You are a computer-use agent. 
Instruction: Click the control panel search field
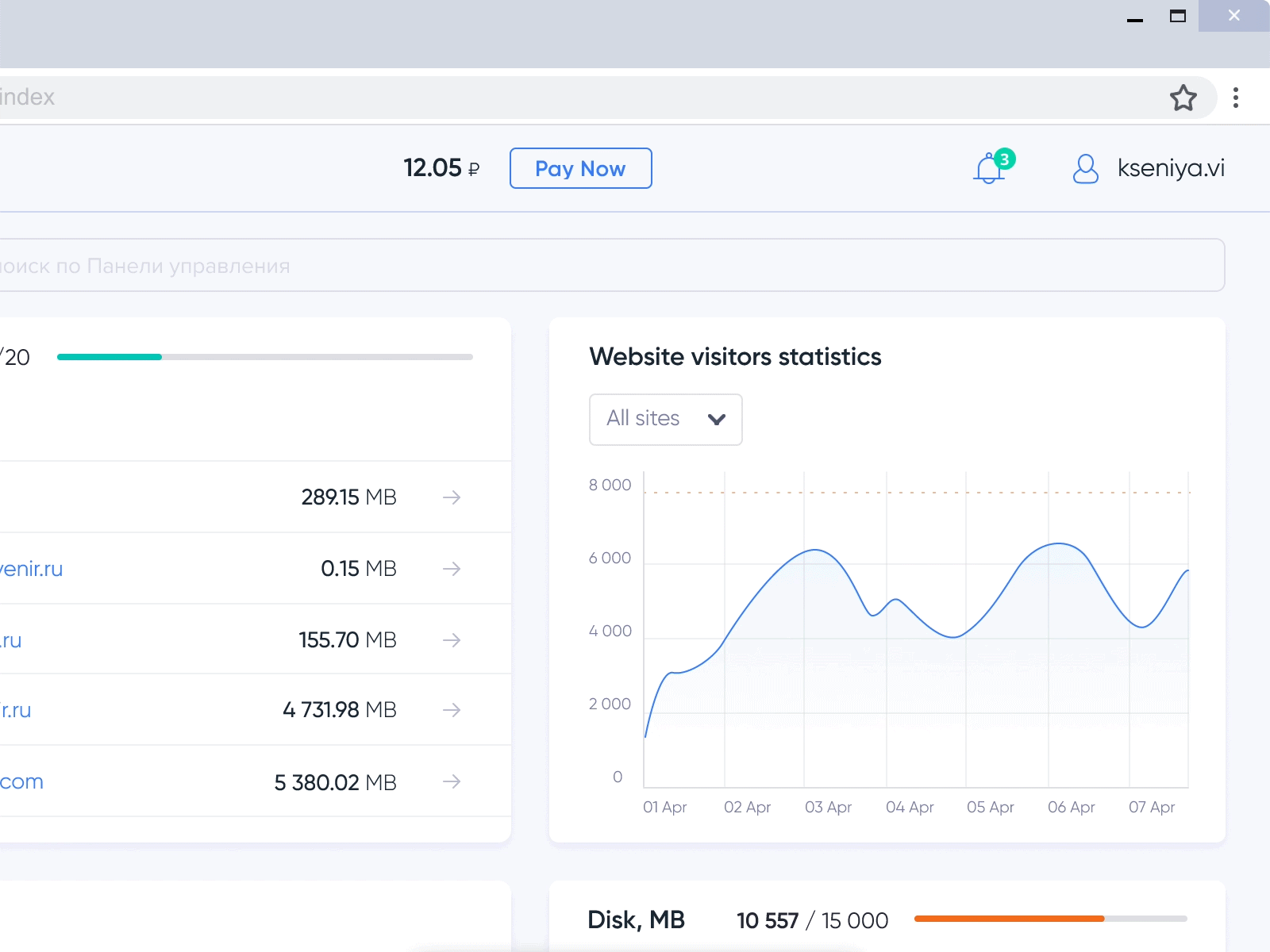coord(611,265)
